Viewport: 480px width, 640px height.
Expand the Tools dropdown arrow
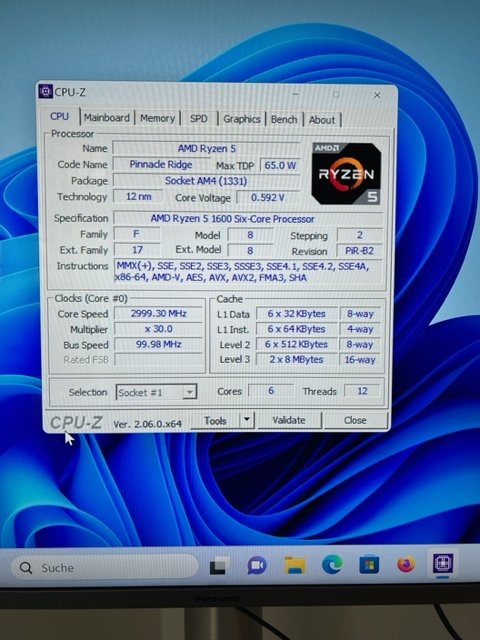(x=247, y=420)
